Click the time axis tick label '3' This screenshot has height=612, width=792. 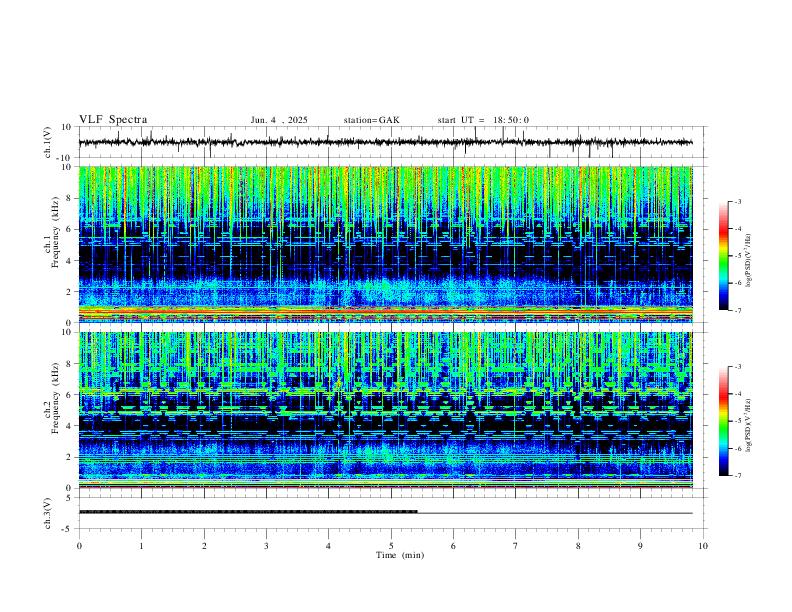pyautogui.click(x=266, y=546)
